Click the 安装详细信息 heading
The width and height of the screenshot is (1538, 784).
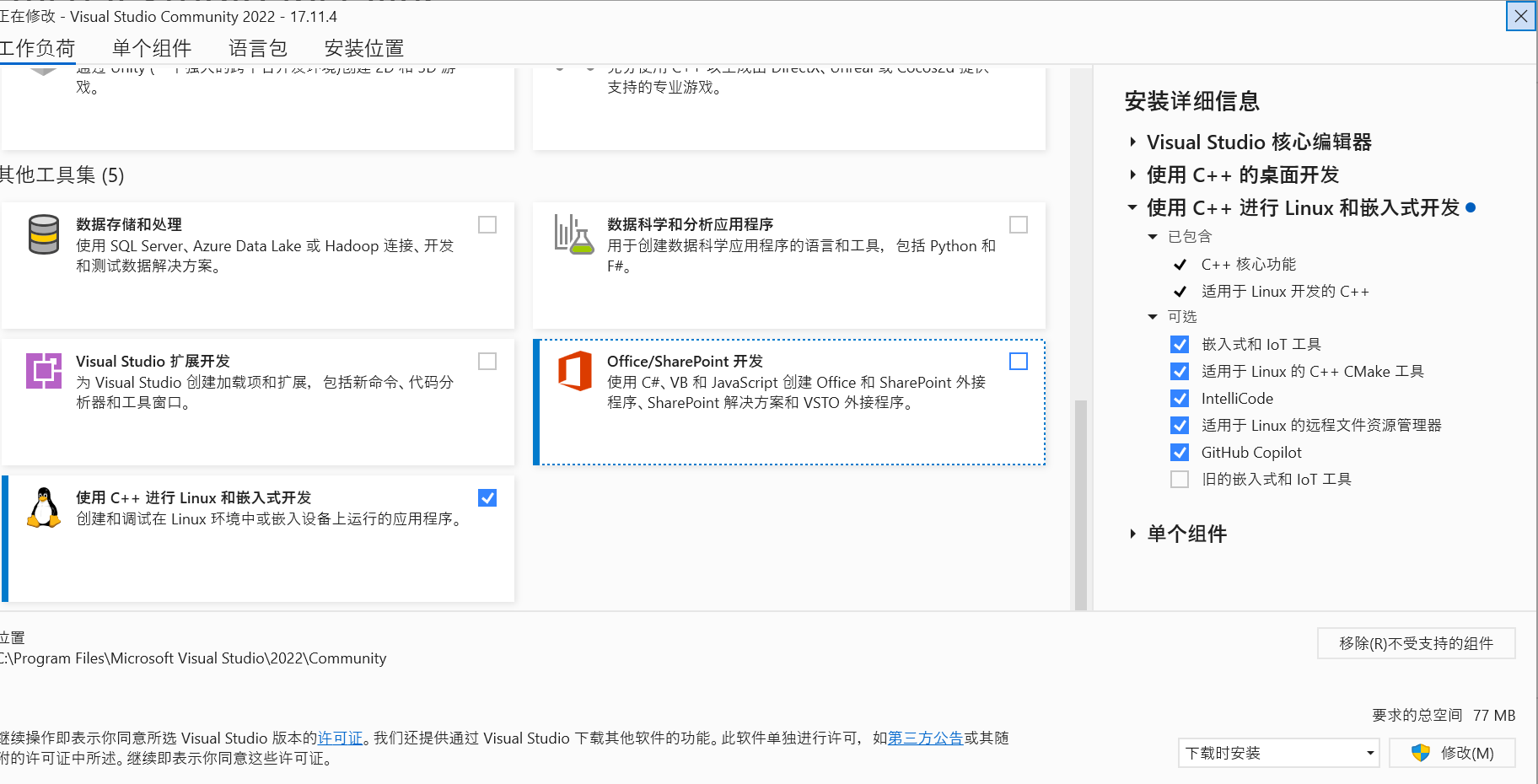click(x=1192, y=102)
